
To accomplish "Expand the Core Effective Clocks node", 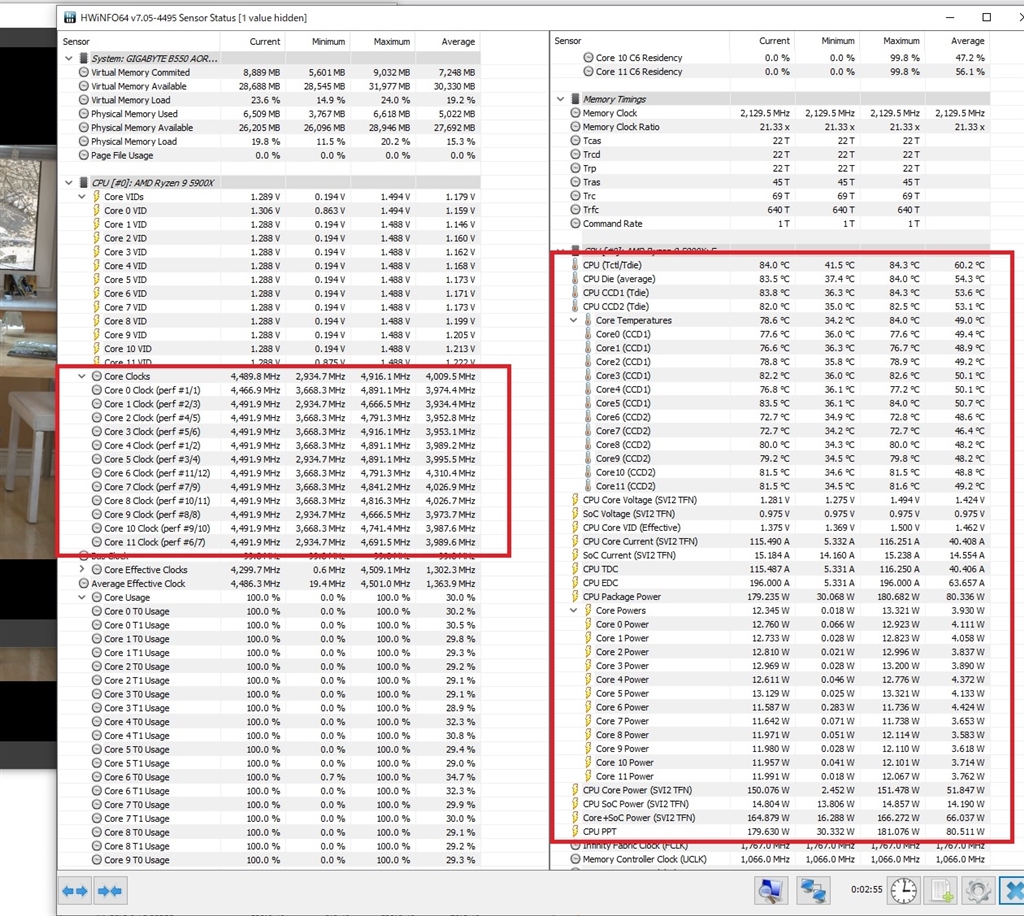I will pos(82,569).
